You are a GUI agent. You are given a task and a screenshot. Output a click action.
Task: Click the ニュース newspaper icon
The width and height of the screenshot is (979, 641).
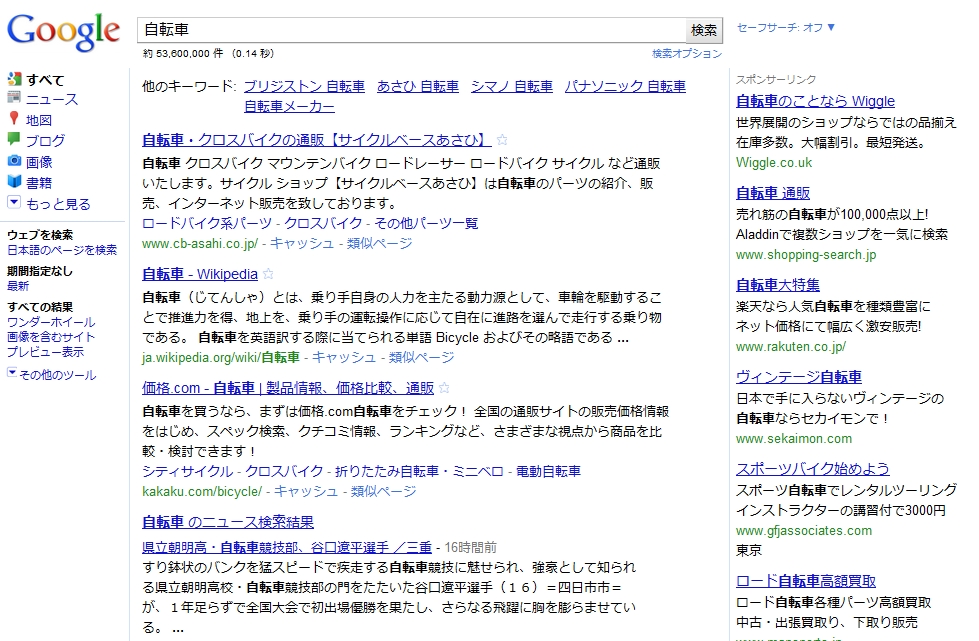tap(14, 97)
